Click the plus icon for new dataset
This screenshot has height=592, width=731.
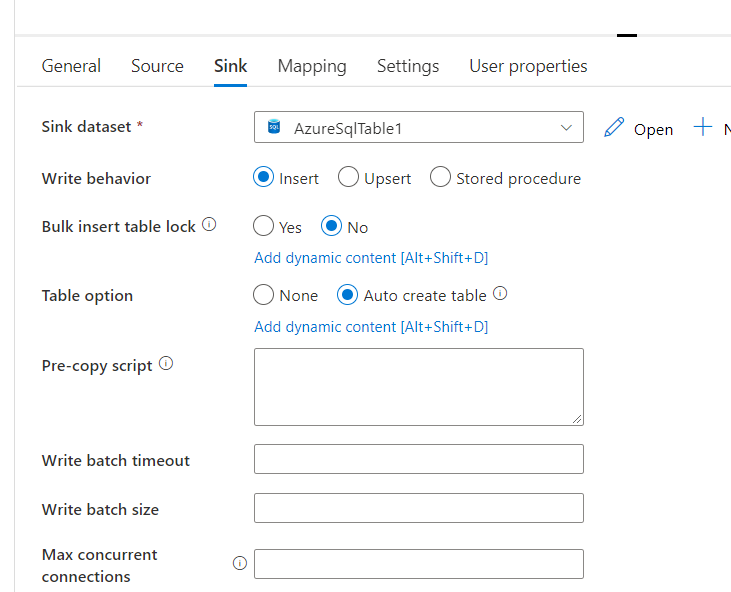(703, 127)
